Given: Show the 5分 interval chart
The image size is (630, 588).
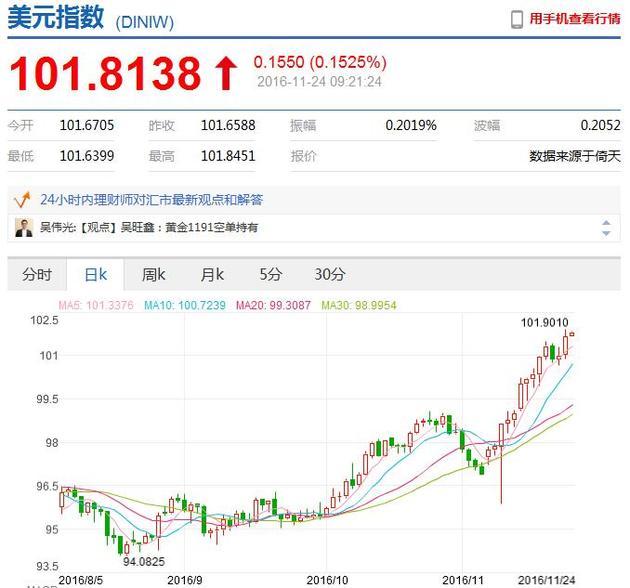Looking at the screenshot, I should (x=270, y=275).
